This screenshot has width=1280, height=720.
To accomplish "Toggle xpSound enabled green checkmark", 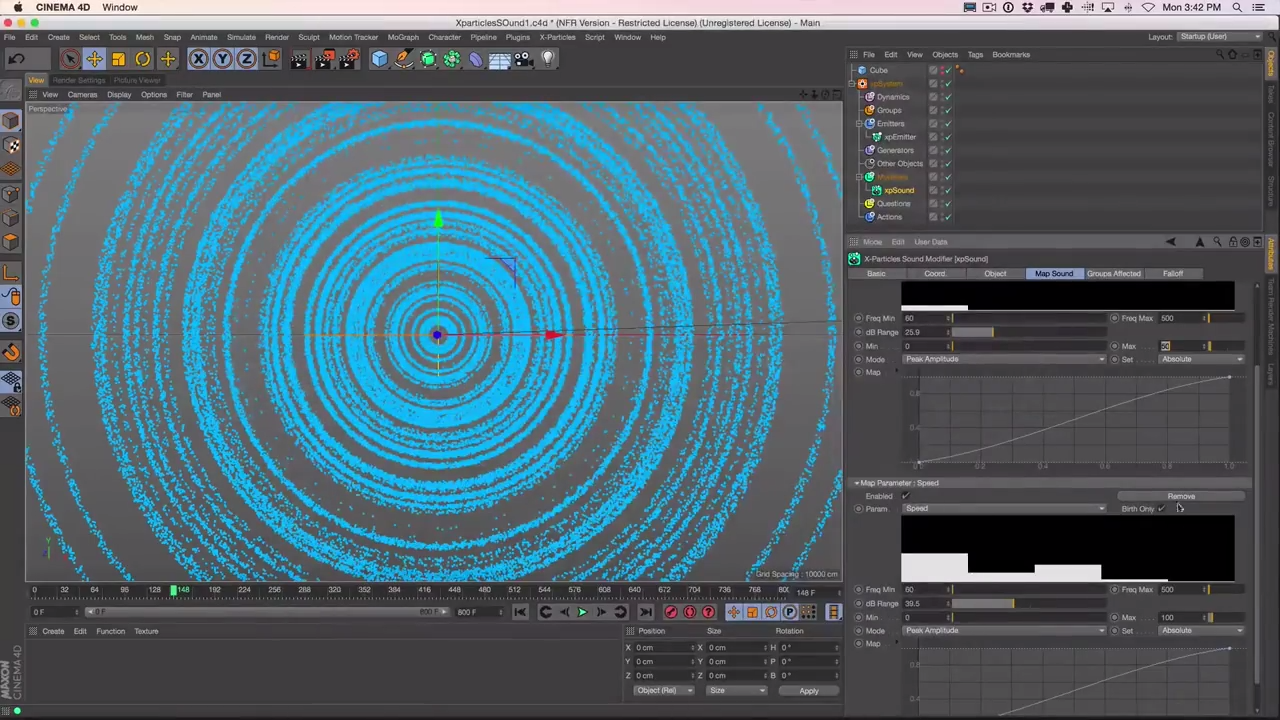I will click(x=947, y=190).
